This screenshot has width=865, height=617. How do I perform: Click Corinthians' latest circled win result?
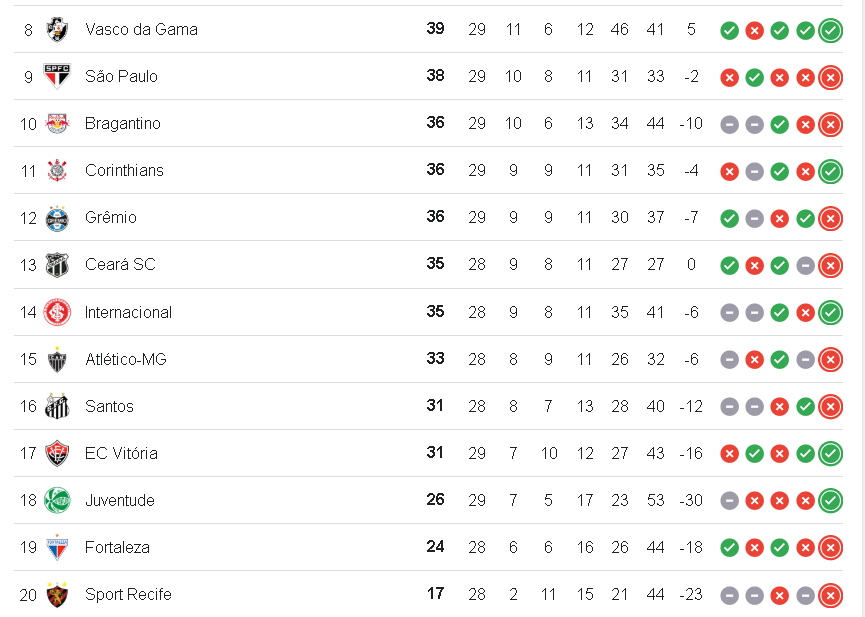[x=830, y=171]
